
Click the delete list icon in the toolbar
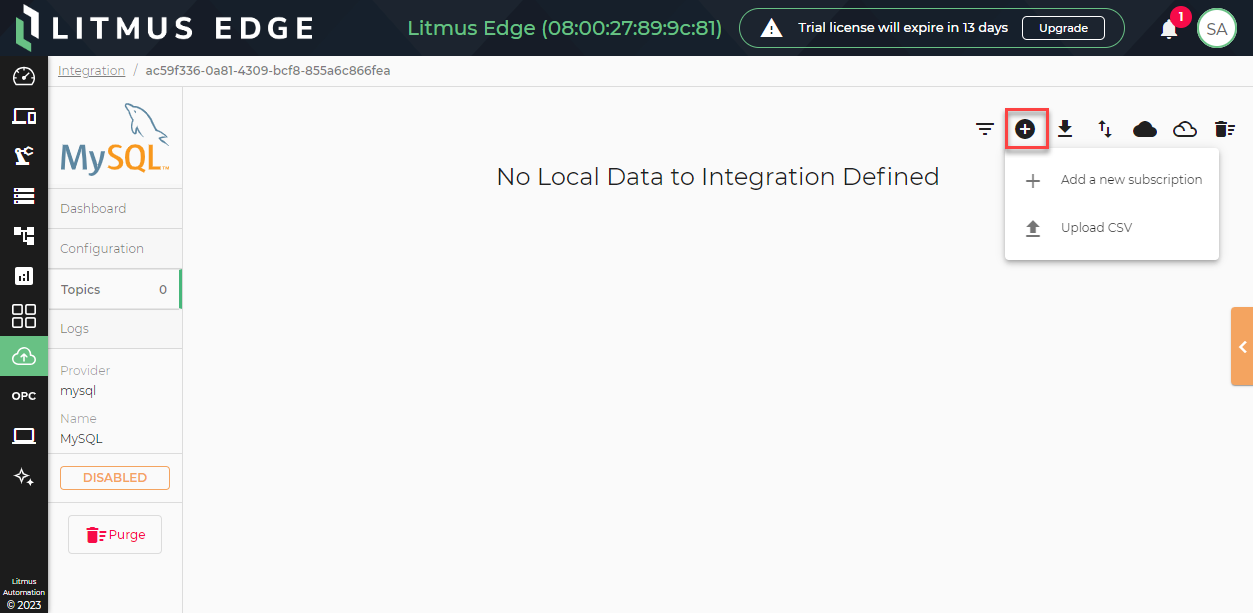tap(1224, 129)
